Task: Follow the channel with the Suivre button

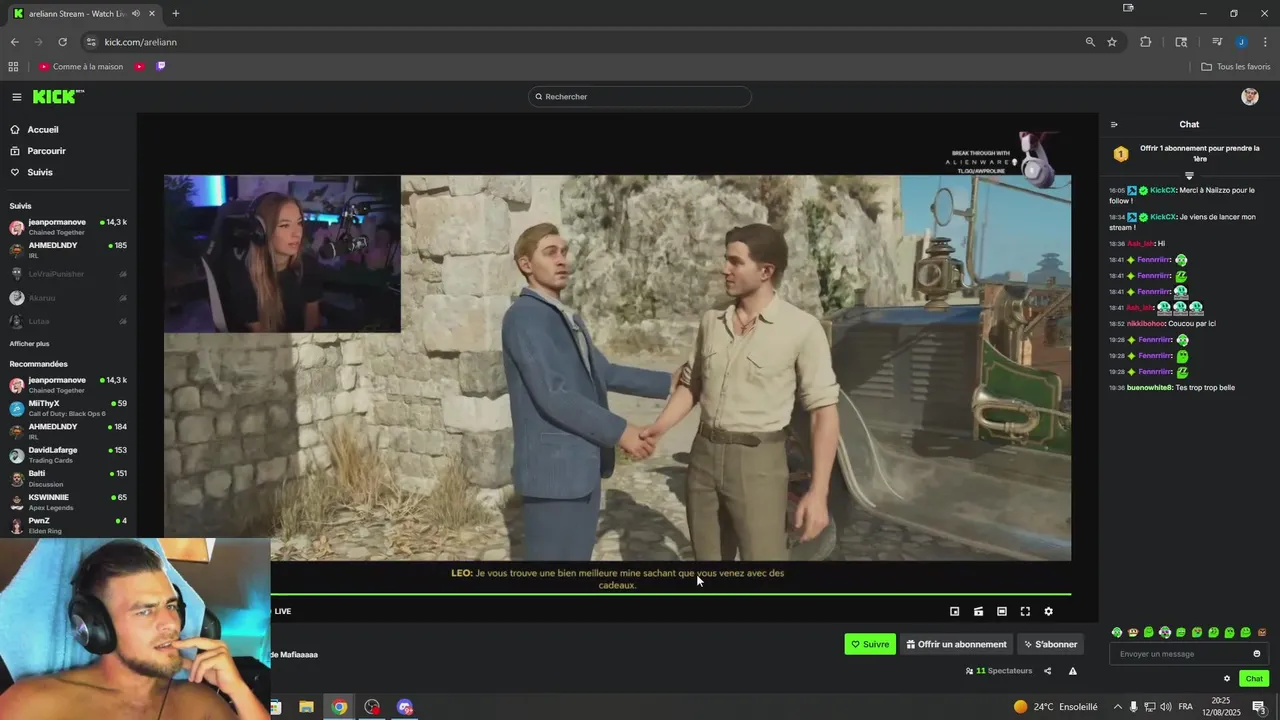Action: coord(870,644)
